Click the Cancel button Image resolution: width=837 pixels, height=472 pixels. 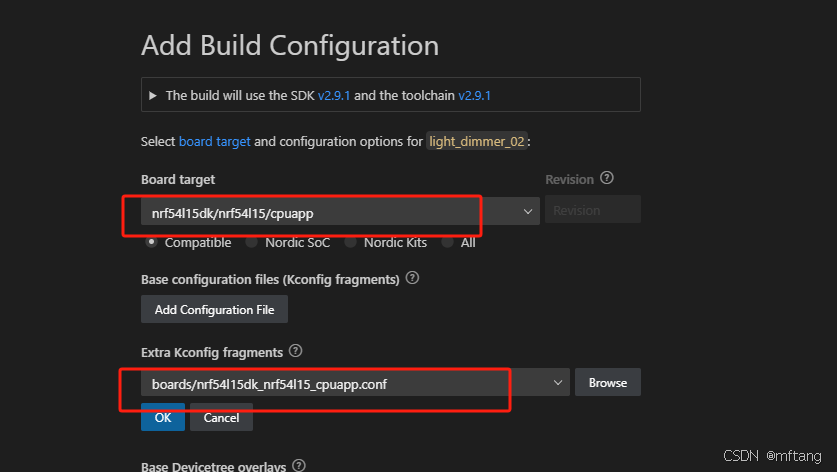221,417
